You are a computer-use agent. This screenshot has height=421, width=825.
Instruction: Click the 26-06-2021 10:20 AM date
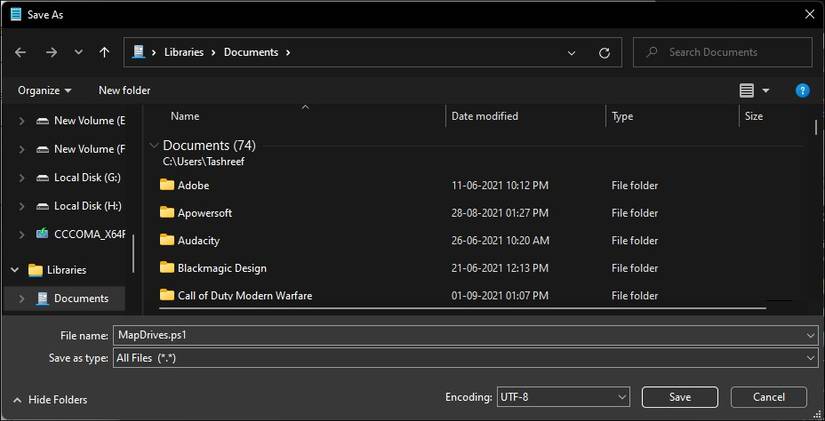tap(500, 240)
